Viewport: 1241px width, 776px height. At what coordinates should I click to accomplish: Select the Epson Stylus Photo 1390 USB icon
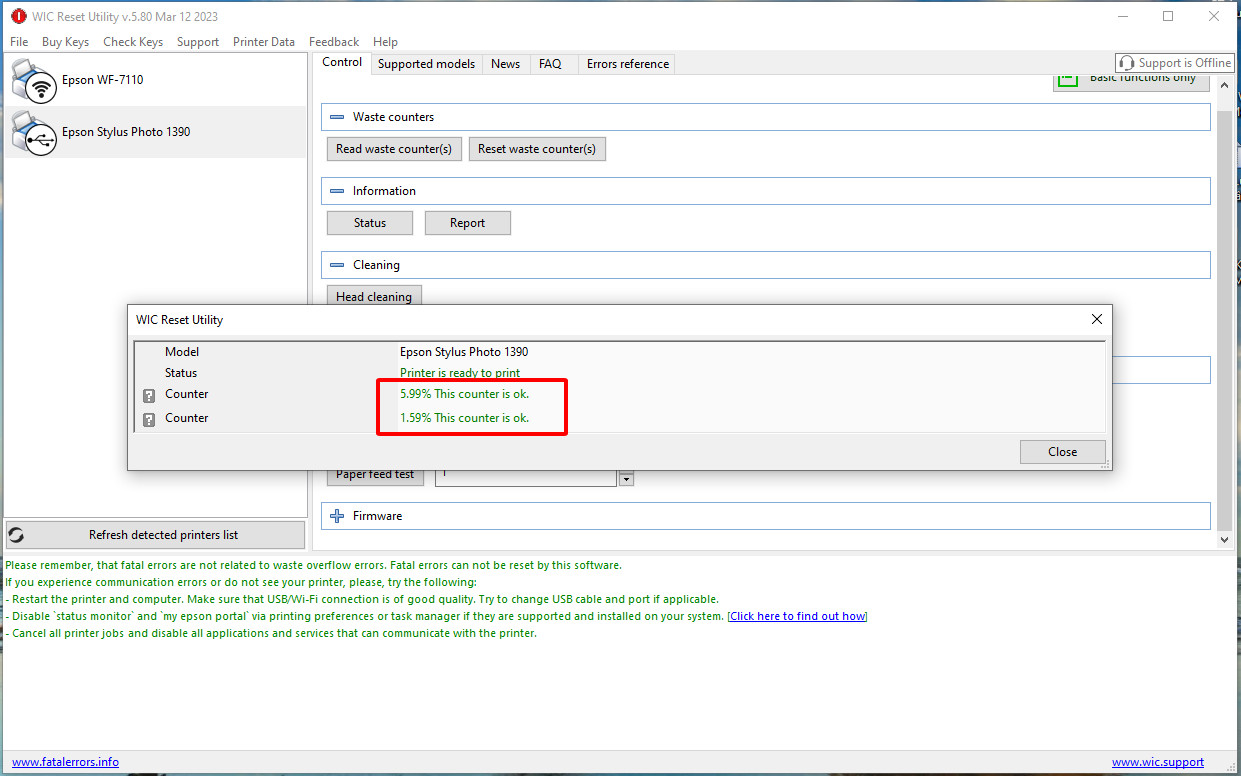34,132
